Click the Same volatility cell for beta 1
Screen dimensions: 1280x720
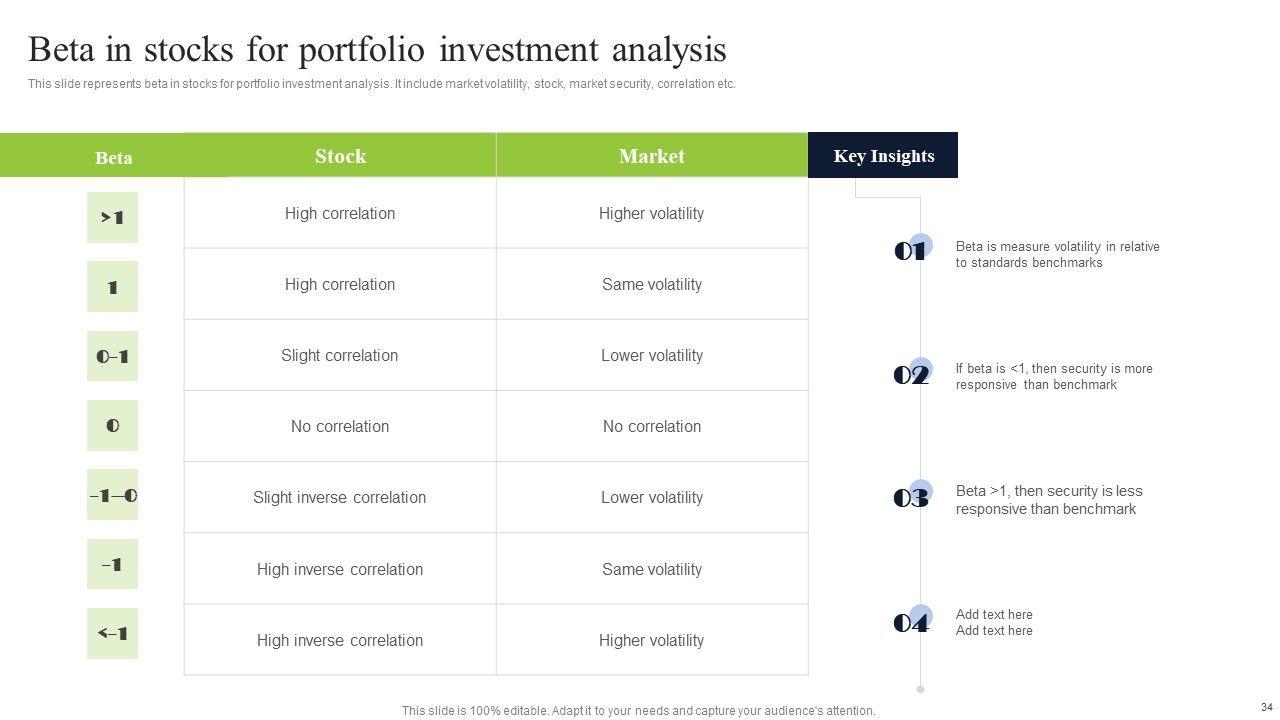click(652, 284)
